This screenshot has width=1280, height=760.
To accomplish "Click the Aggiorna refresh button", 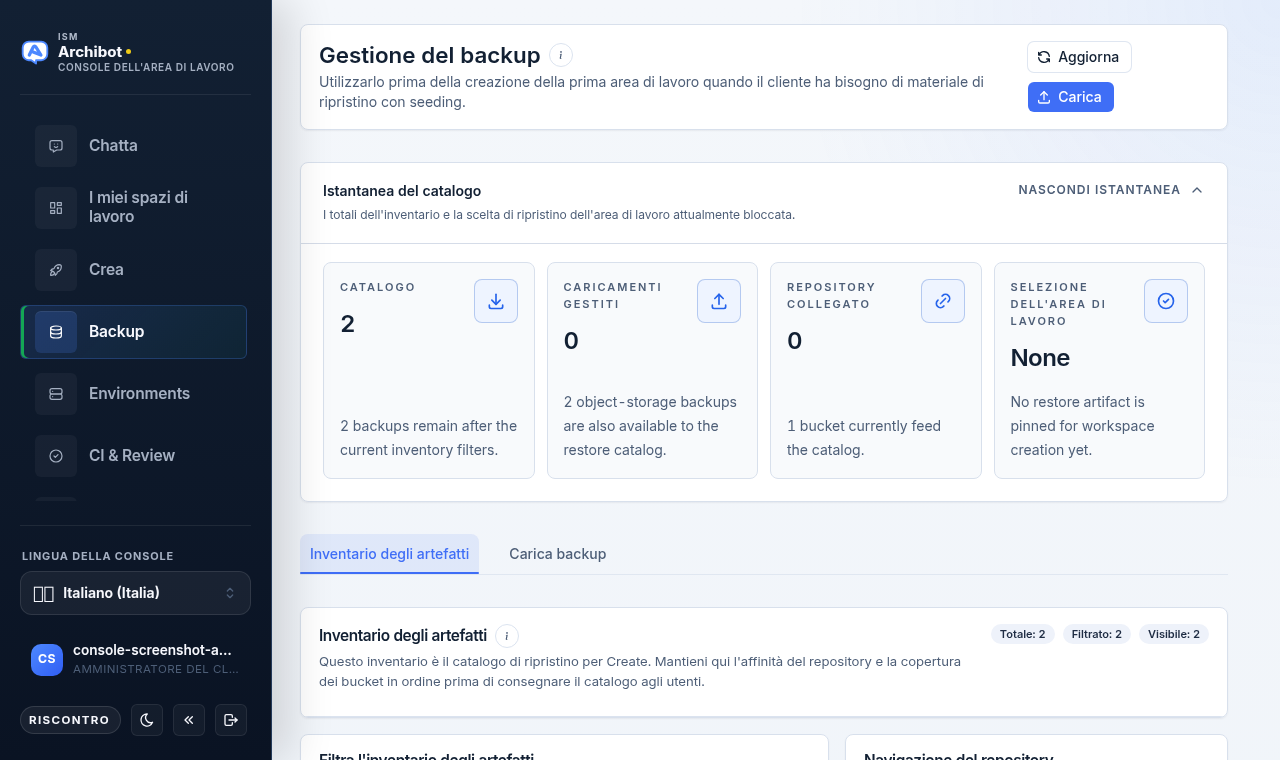I will (1079, 57).
